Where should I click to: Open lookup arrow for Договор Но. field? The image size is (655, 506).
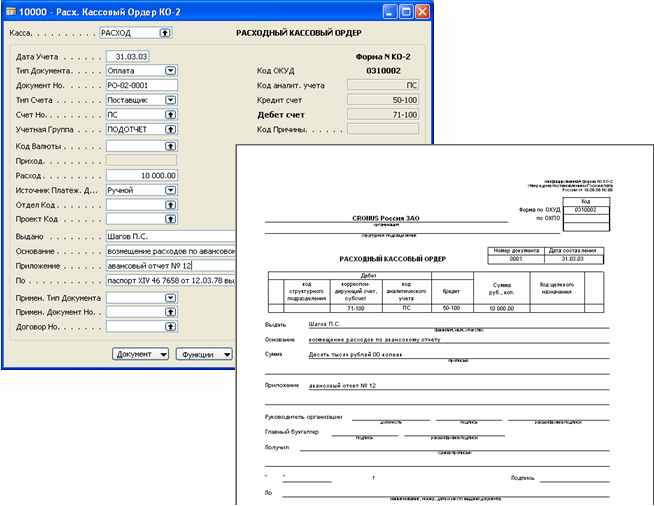click(x=170, y=326)
